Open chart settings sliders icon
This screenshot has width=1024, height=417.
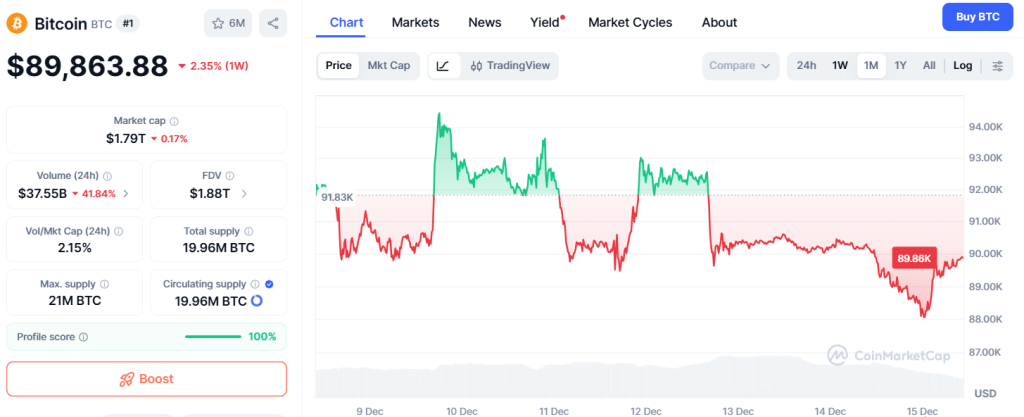996,66
